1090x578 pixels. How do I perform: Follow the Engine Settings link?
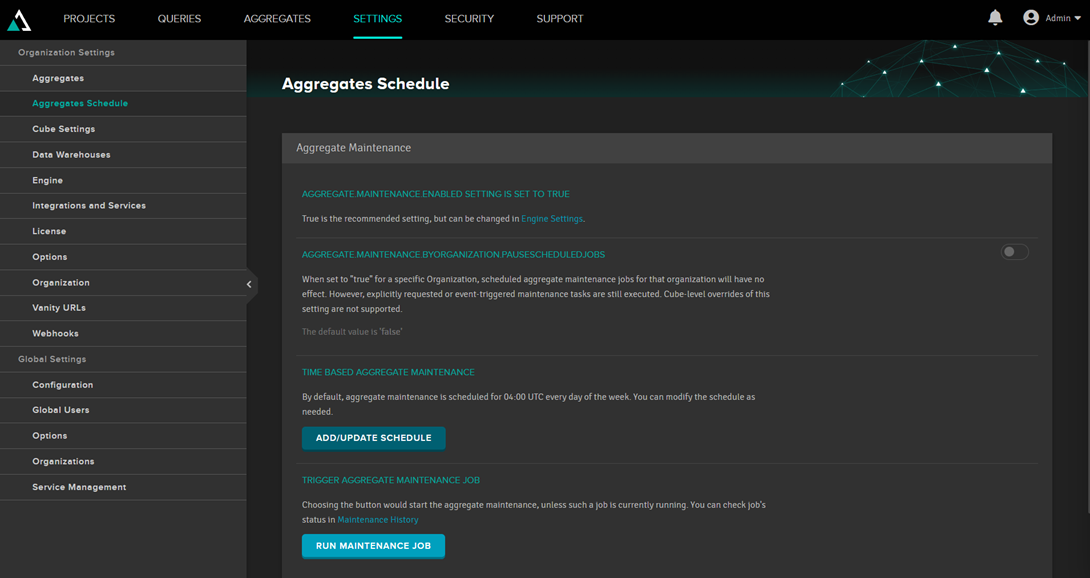click(x=552, y=219)
